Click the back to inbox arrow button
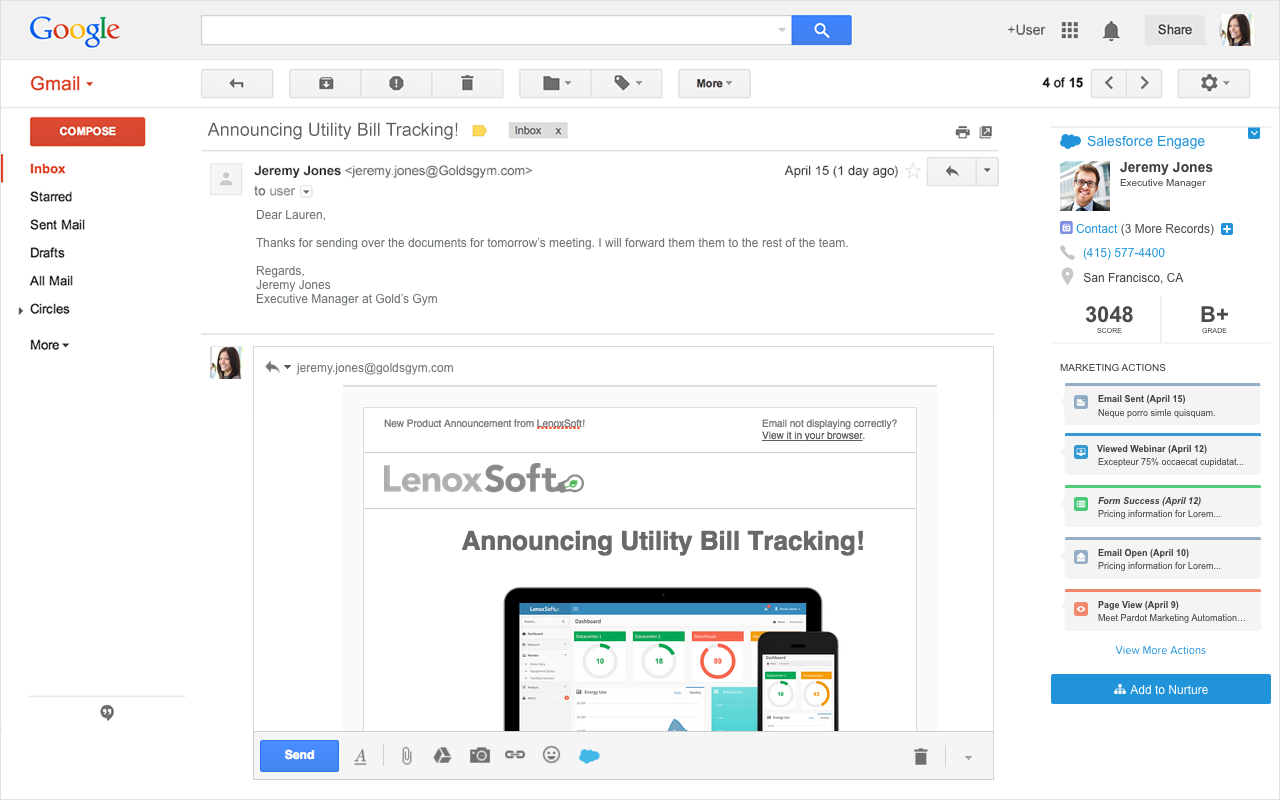 coord(237,83)
